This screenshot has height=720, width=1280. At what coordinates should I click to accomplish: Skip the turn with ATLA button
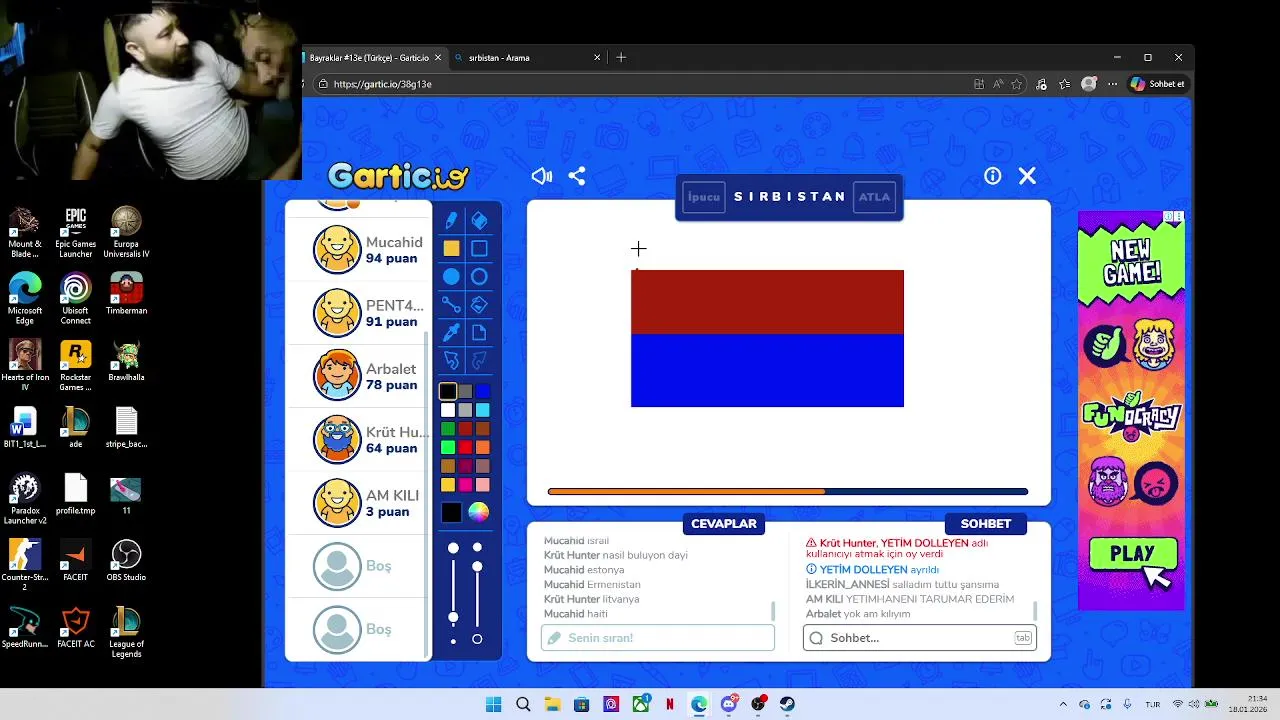(x=874, y=197)
